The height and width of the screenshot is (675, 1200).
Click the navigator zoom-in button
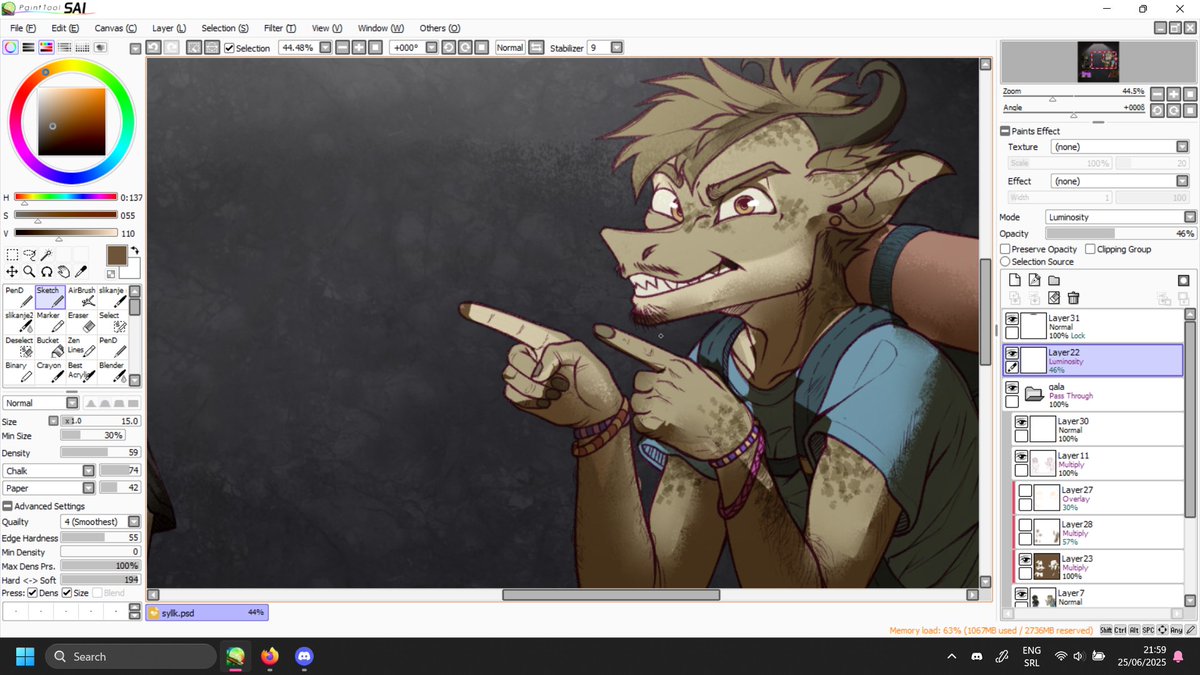(x=1174, y=94)
